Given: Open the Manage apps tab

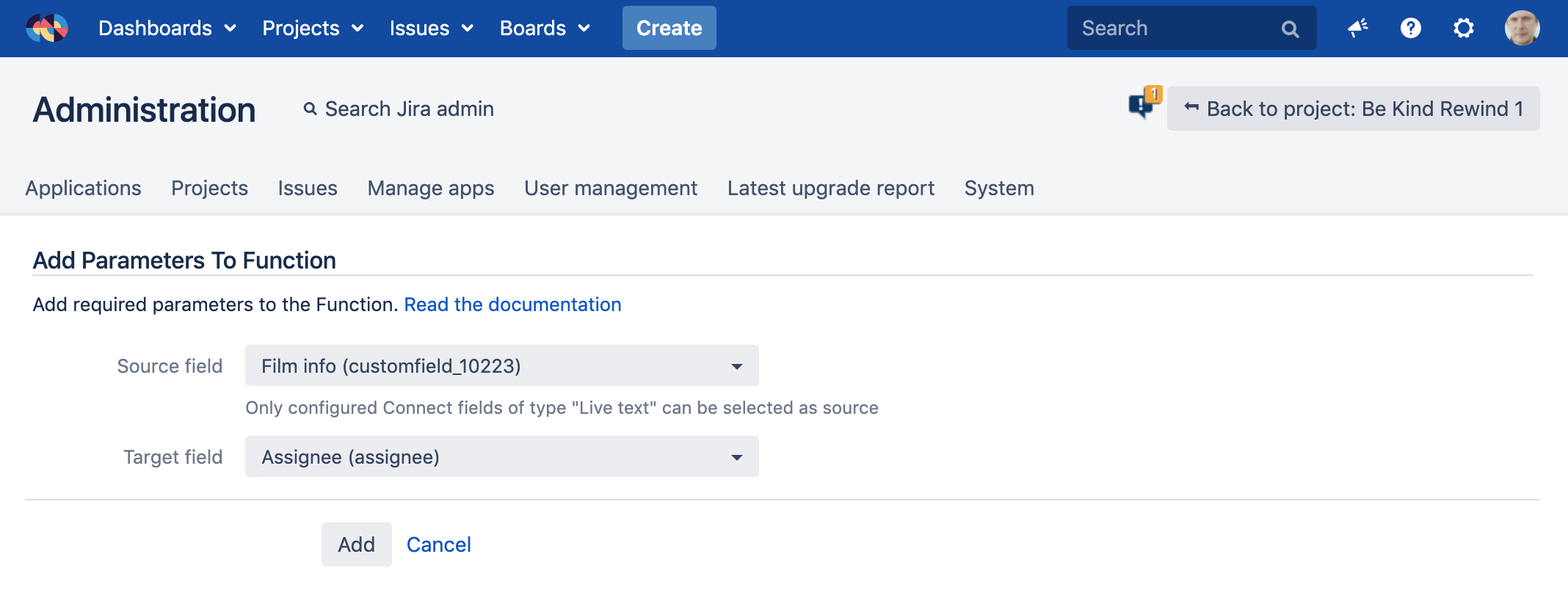Looking at the screenshot, I should (431, 189).
